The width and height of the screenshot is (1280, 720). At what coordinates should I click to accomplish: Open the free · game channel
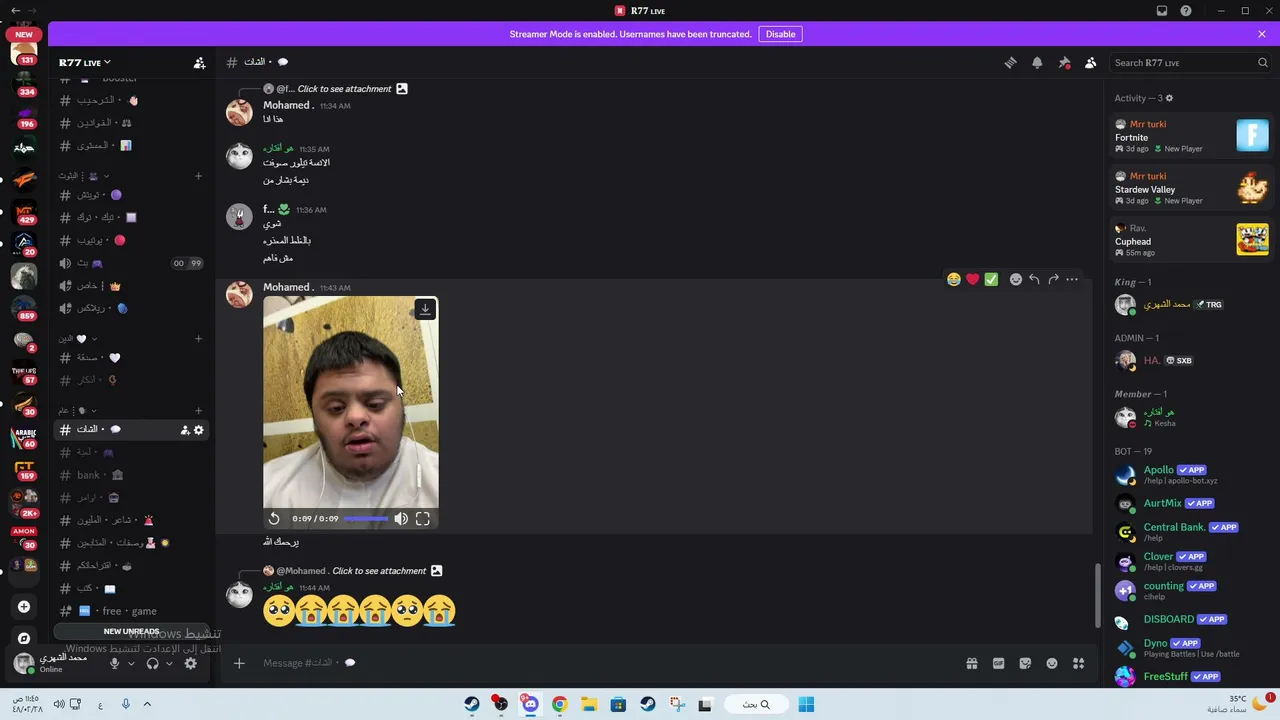pos(130,611)
